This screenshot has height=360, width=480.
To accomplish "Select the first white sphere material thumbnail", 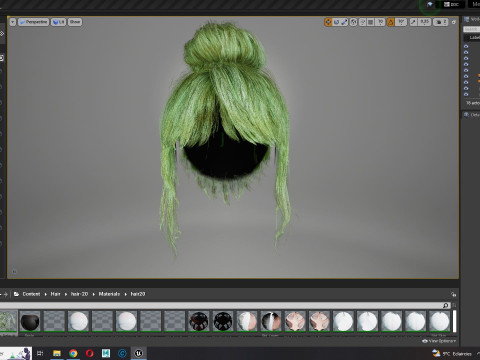I will [x=78, y=321].
